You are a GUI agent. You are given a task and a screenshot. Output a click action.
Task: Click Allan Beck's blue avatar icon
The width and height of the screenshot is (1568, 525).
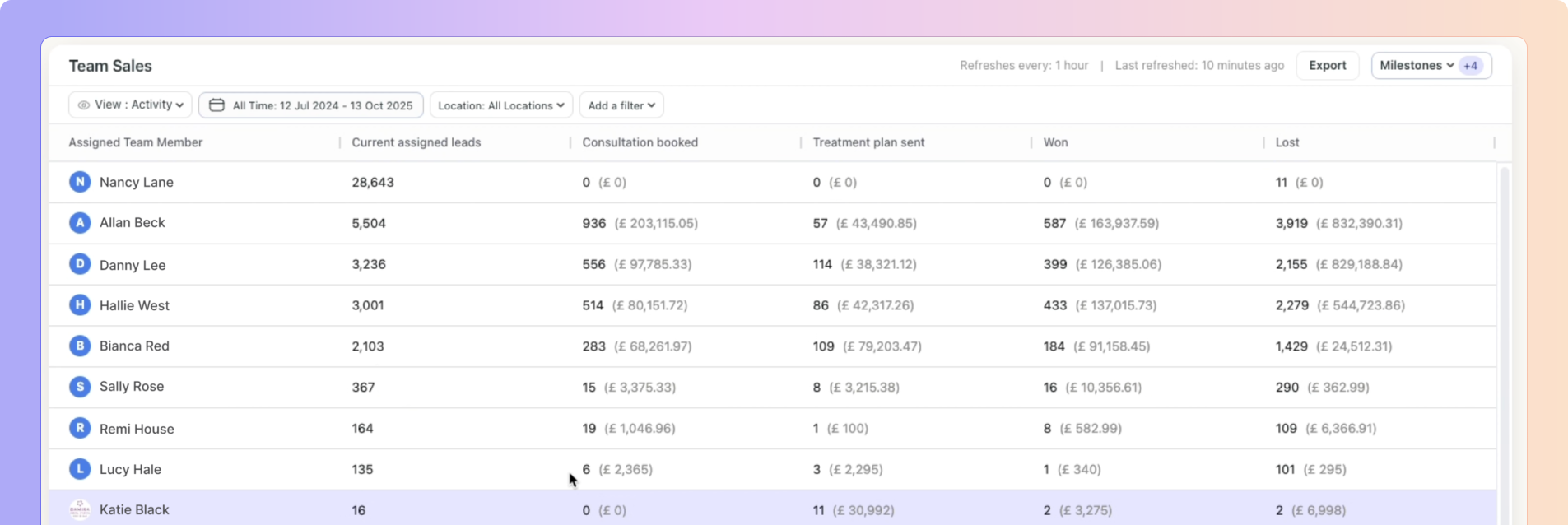[x=80, y=223]
